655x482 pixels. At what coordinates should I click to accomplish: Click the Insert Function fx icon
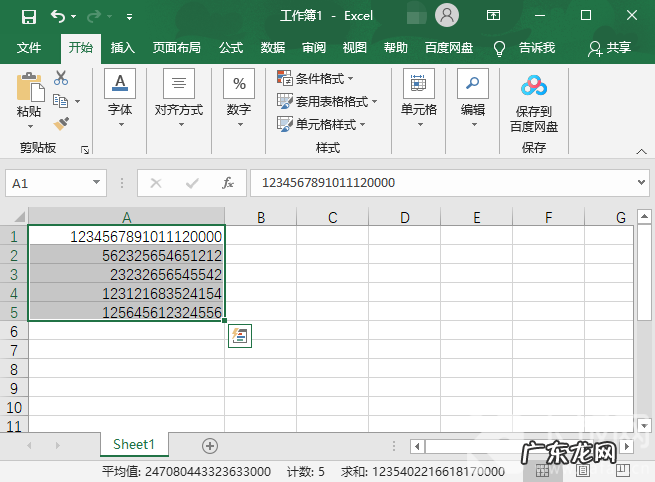[228, 183]
